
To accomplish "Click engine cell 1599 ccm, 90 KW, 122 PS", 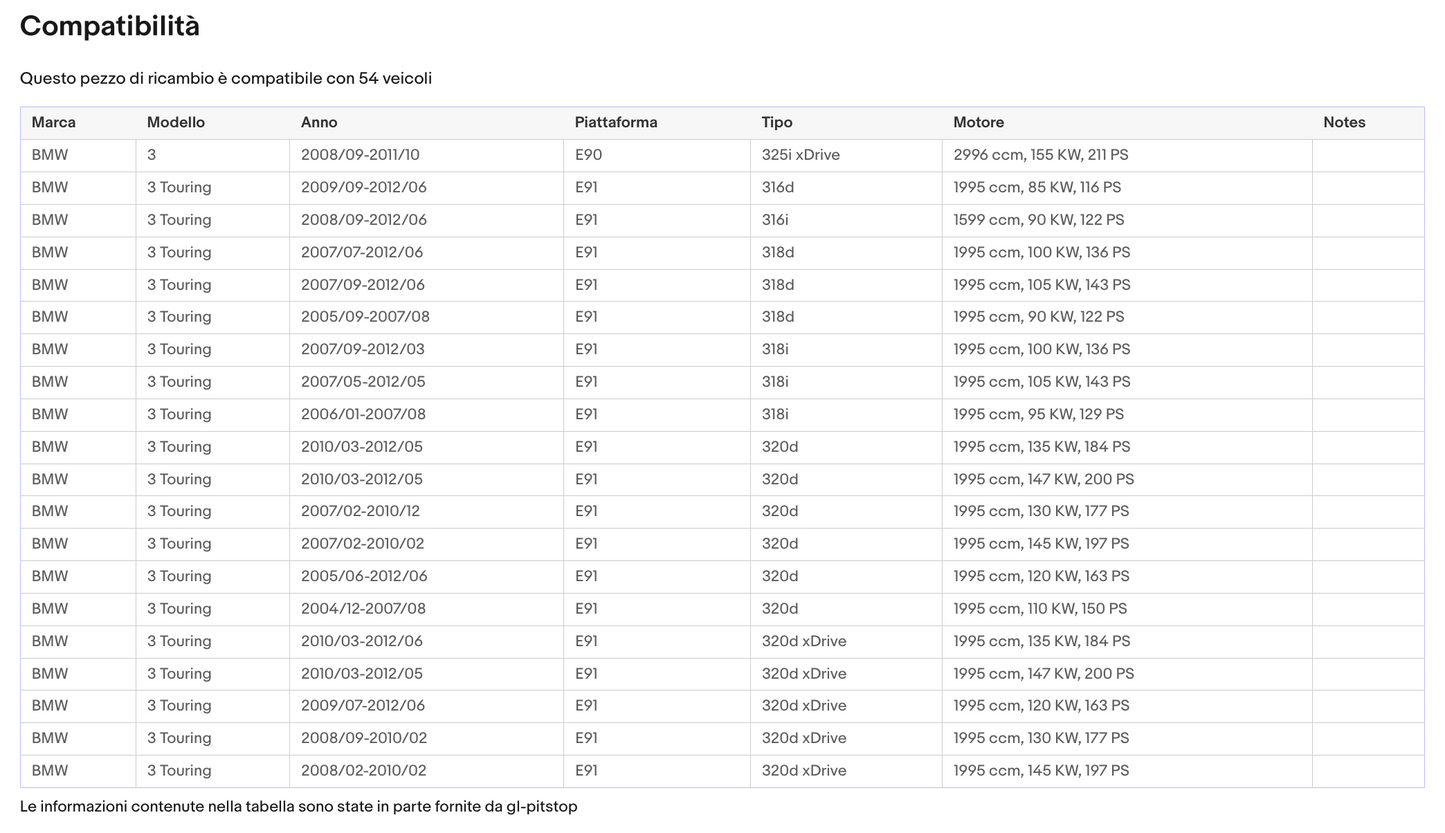I will click(1127, 220).
